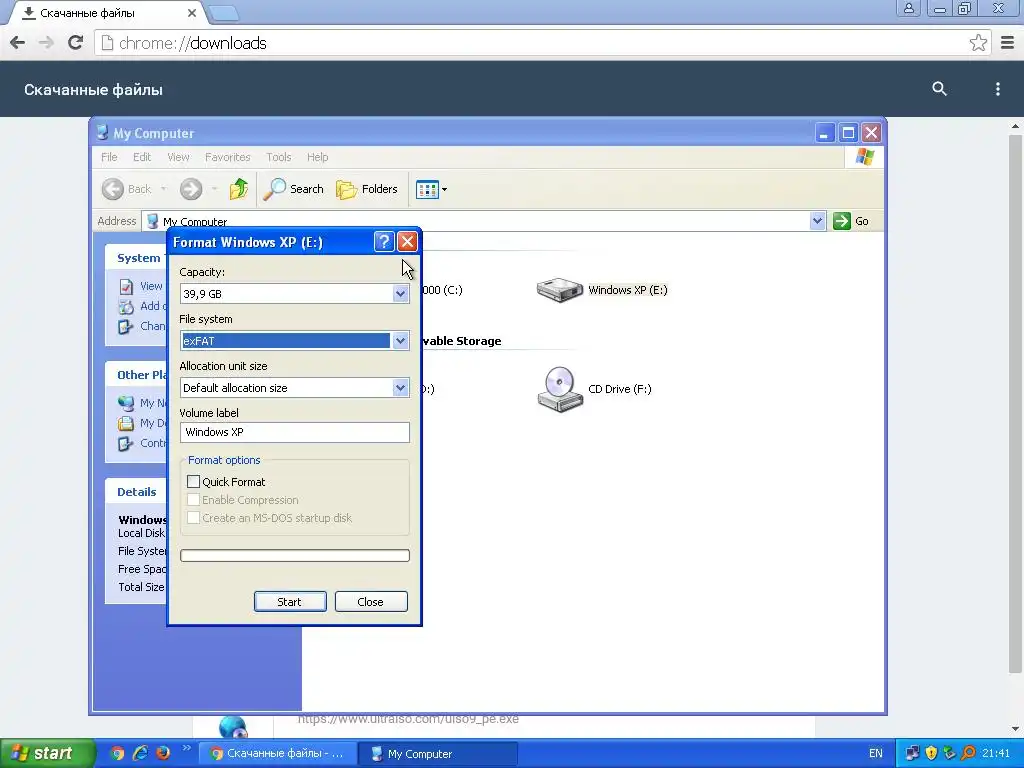
Task: Click Start button in Format dialog
Action: pyautogui.click(x=290, y=602)
